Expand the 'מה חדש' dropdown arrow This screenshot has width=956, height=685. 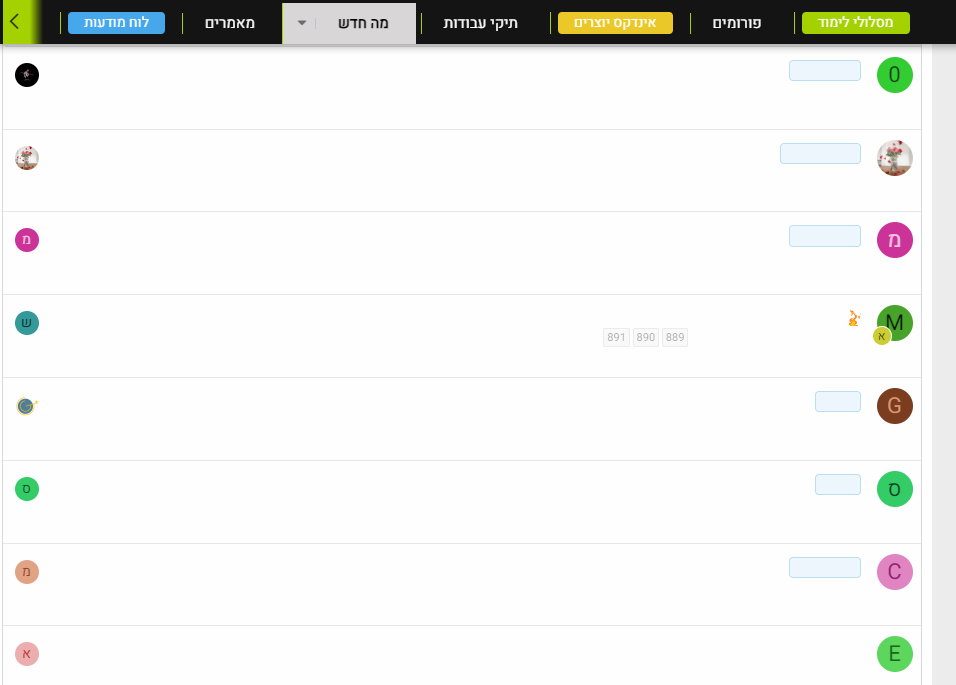(x=302, y=23)
